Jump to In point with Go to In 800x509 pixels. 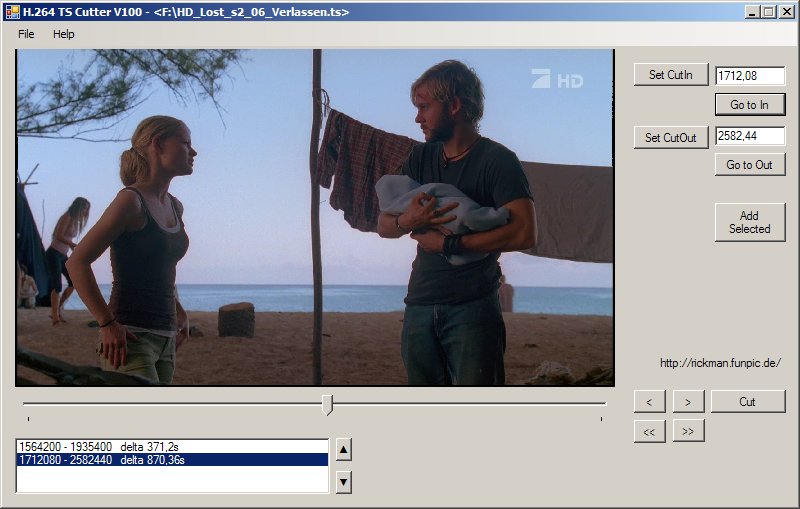tap(749, 105)
